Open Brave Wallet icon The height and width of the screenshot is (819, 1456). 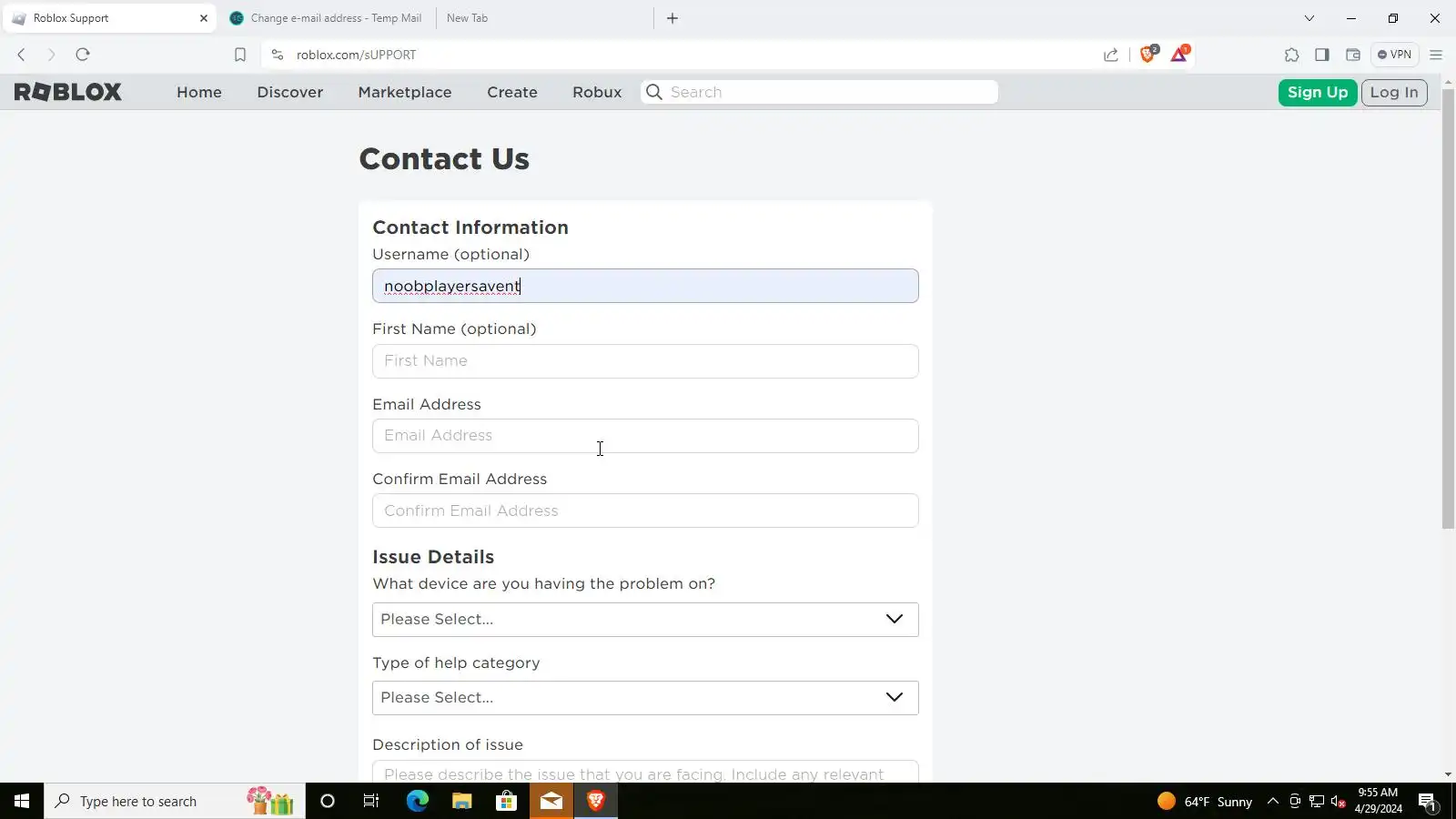click(1353, 55)
